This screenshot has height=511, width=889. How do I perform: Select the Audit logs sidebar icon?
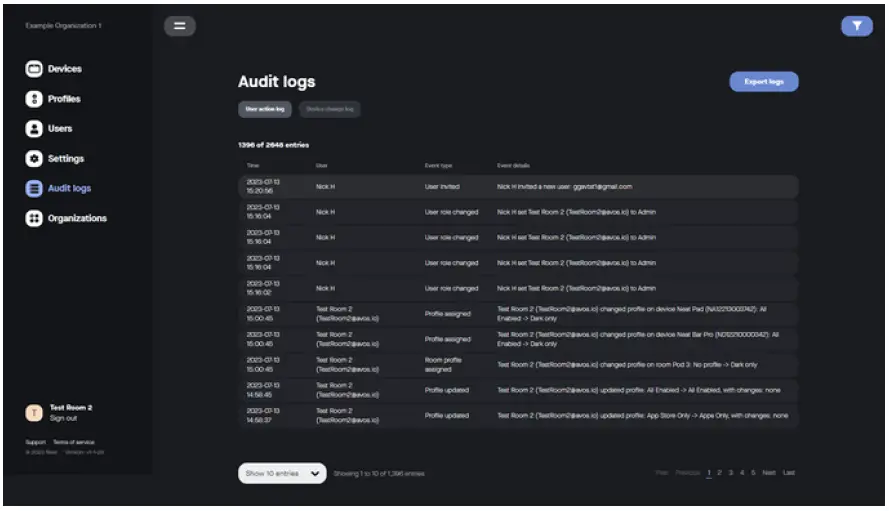point(33,188)
